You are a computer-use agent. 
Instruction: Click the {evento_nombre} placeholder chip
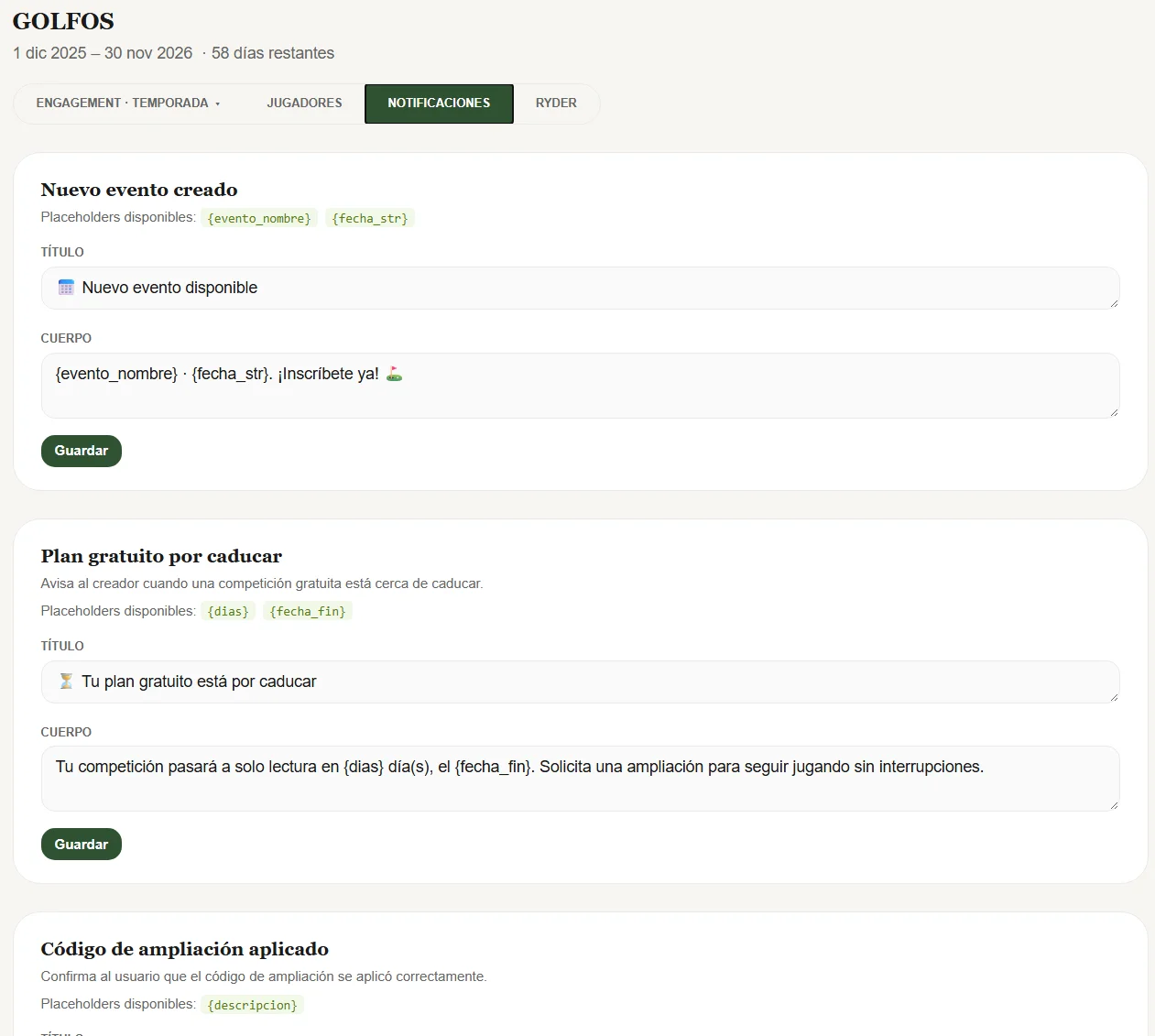pyautogui.click(x=259, y=218)
